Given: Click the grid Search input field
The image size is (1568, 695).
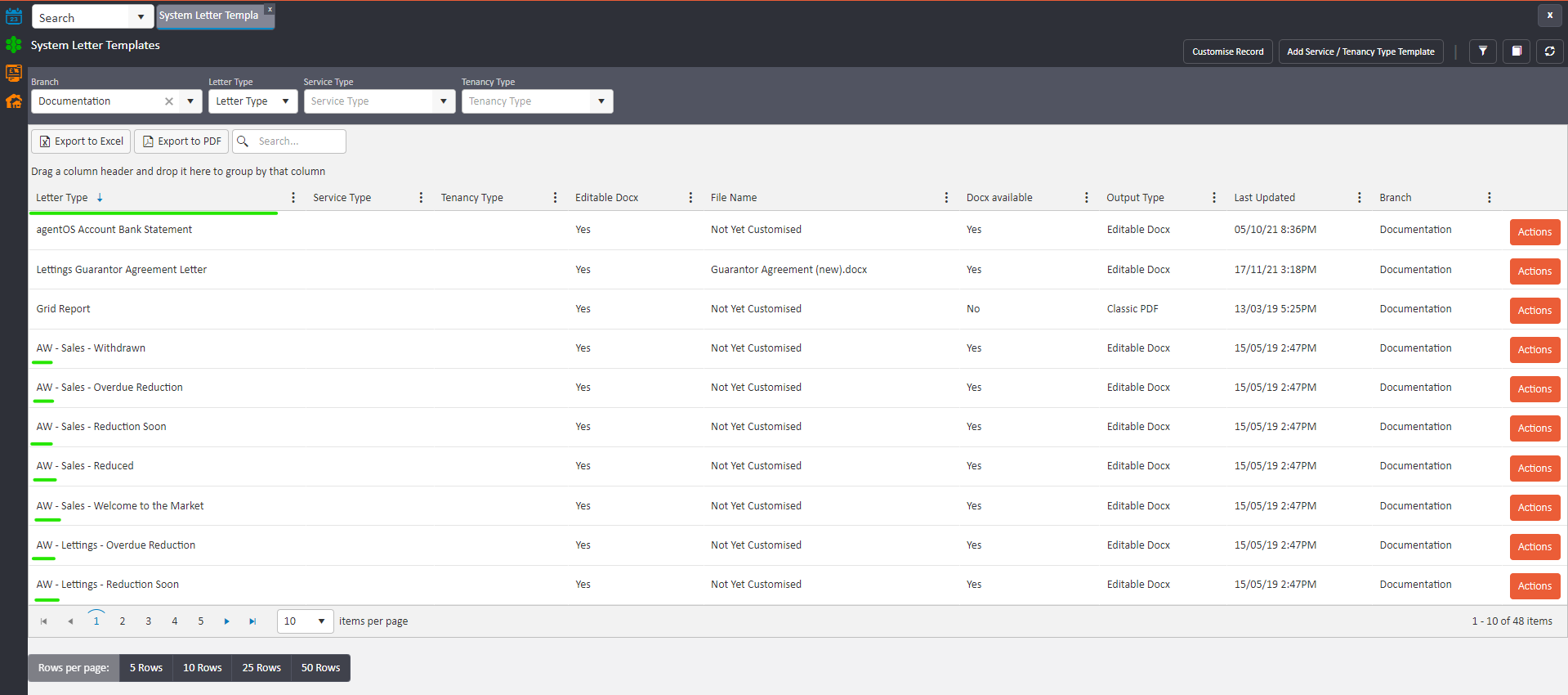Looking at the screenshot, I should click(298, 141).
